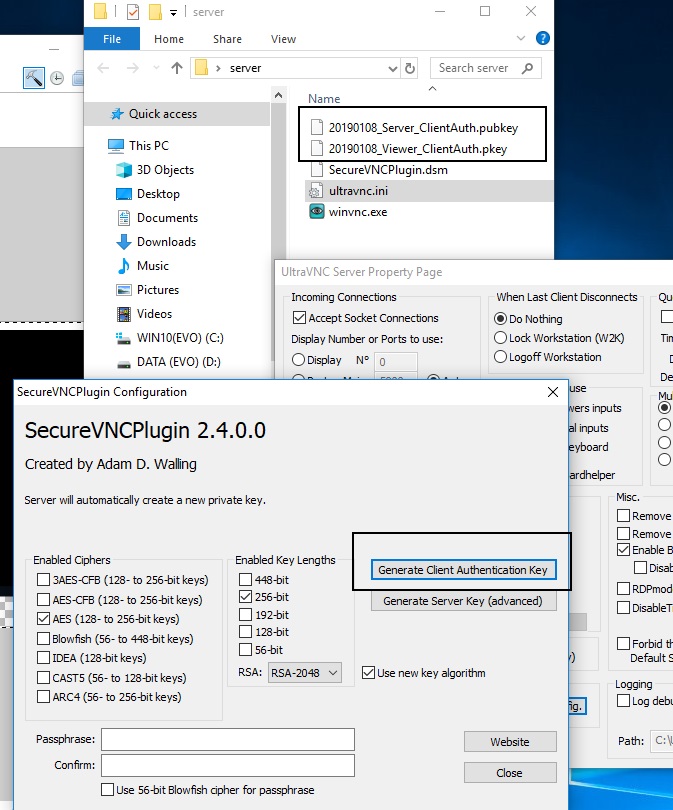Select the Display radio button
The width and height of the screenshot is (673, 810).
pos(298,360)
